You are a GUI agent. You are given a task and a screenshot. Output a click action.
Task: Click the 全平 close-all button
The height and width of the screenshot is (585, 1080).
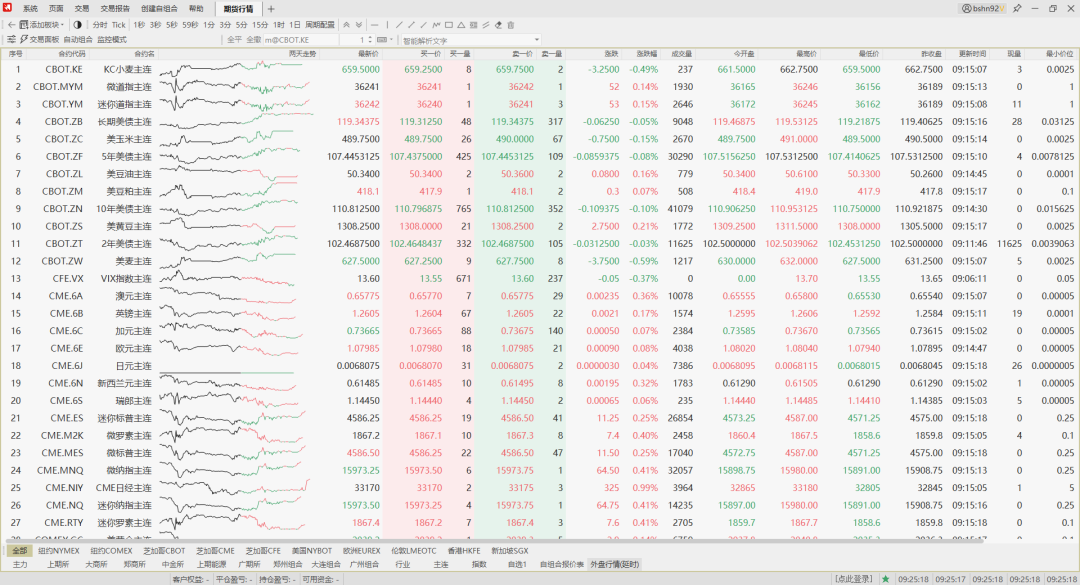click(234, 40)
